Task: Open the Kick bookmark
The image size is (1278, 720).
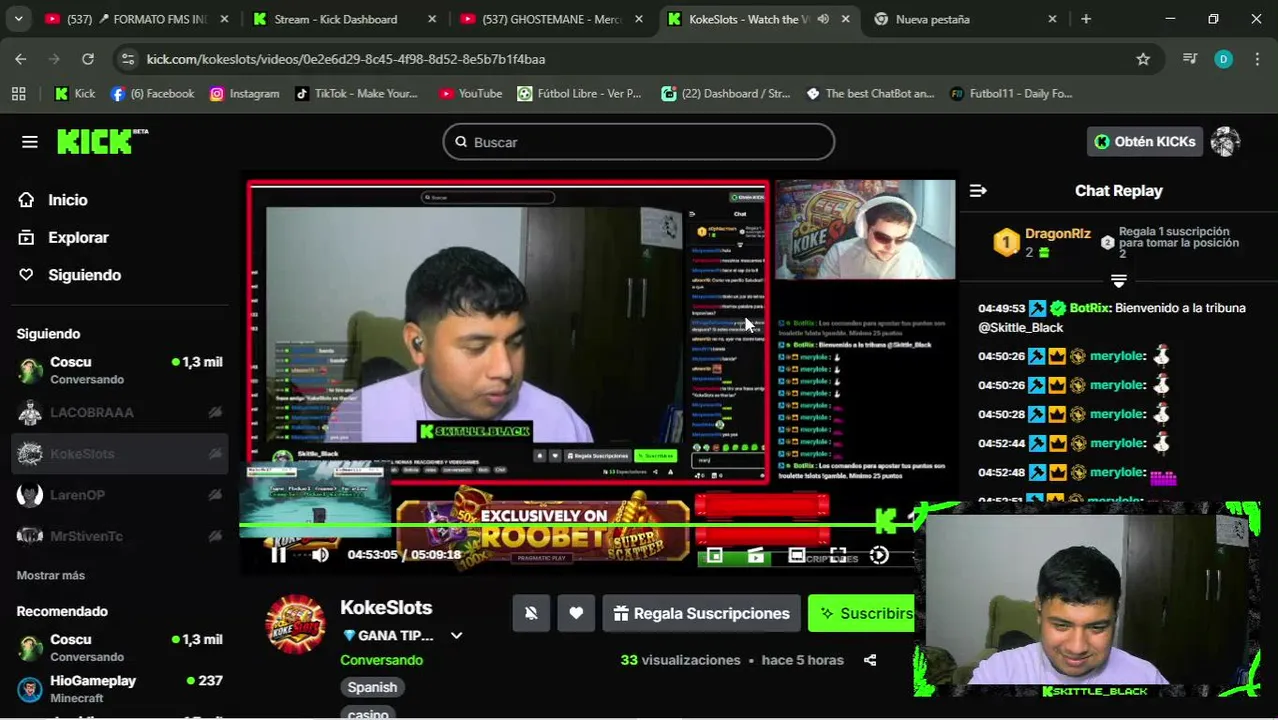Action: [75, 93]
